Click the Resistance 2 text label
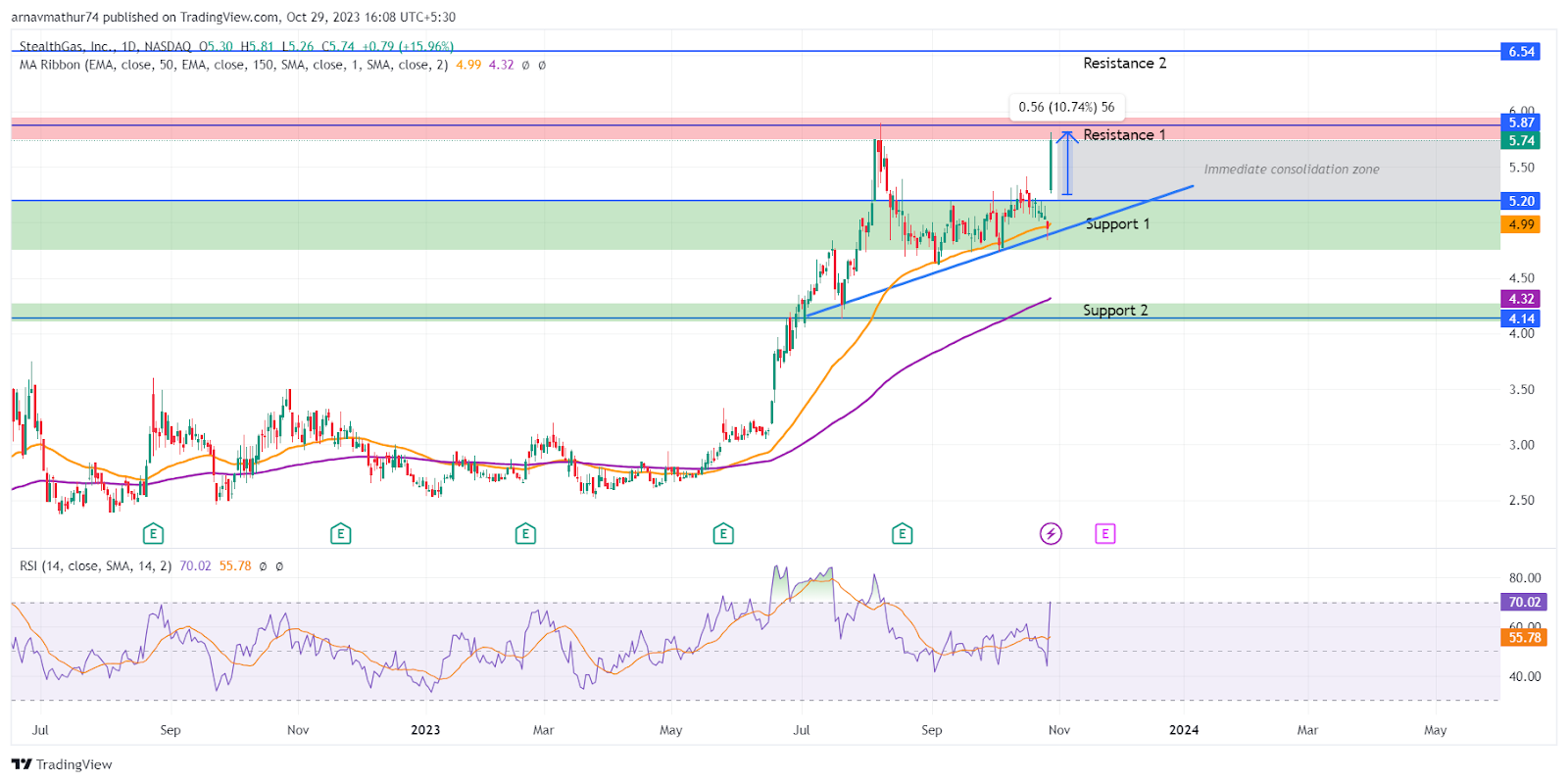 (x=1124, y=63)
